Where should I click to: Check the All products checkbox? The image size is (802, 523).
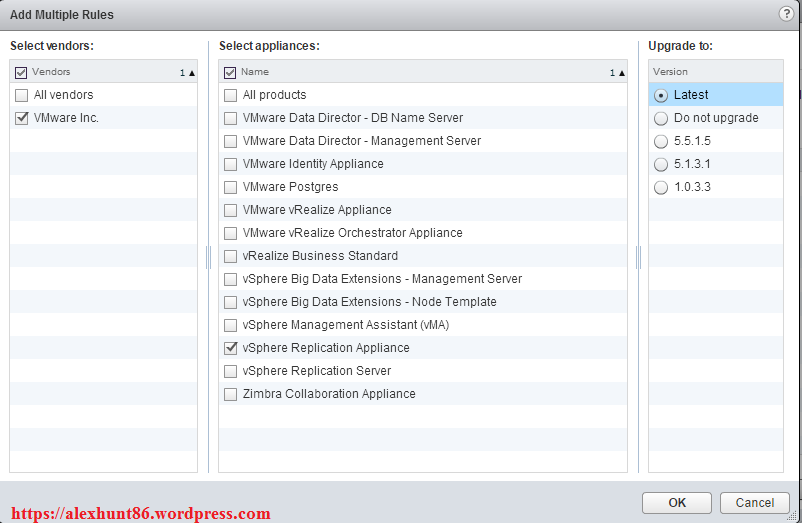coord(231,95)
